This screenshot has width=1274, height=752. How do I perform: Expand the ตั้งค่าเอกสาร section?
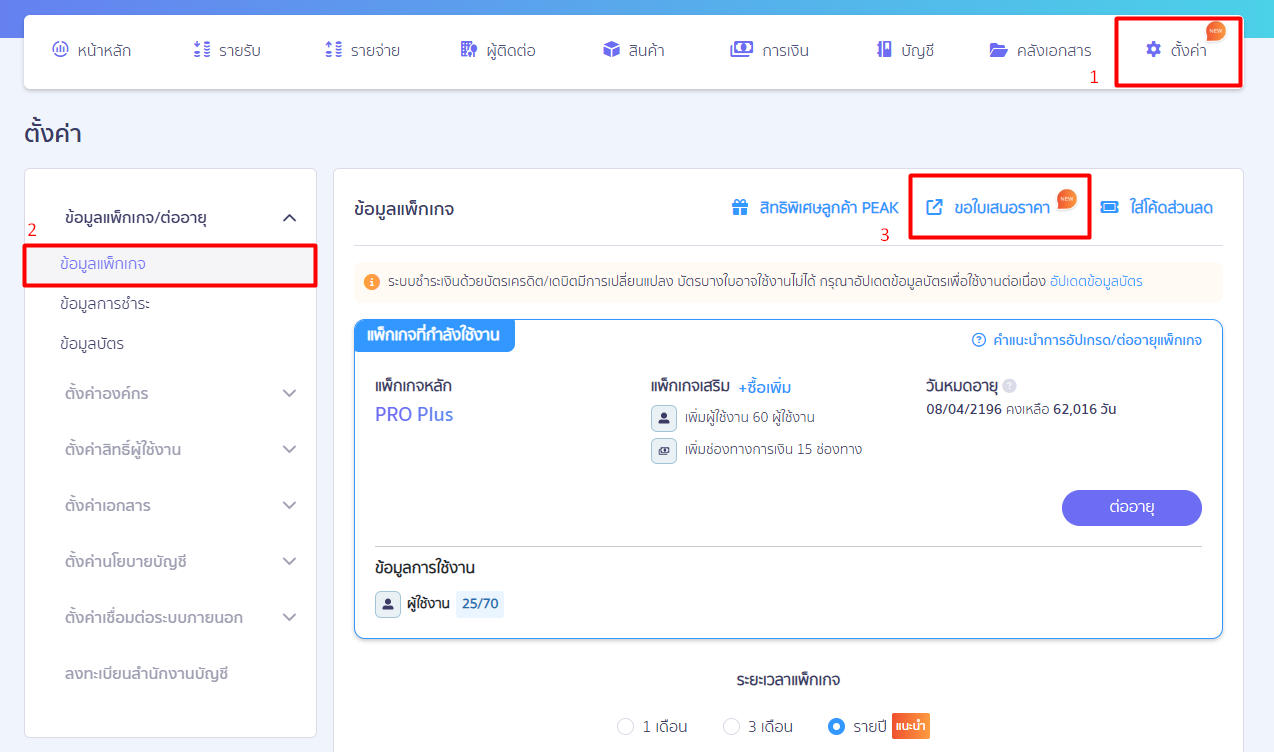[289, 505]
